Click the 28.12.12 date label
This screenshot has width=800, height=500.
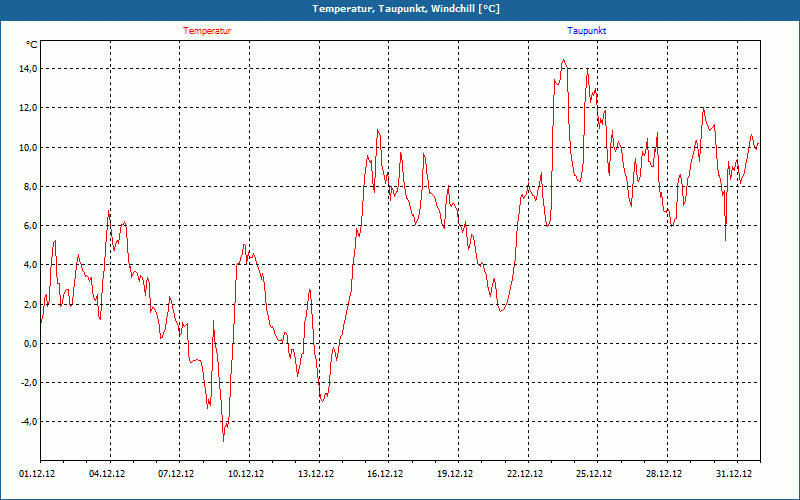click(x=664, y=474)
